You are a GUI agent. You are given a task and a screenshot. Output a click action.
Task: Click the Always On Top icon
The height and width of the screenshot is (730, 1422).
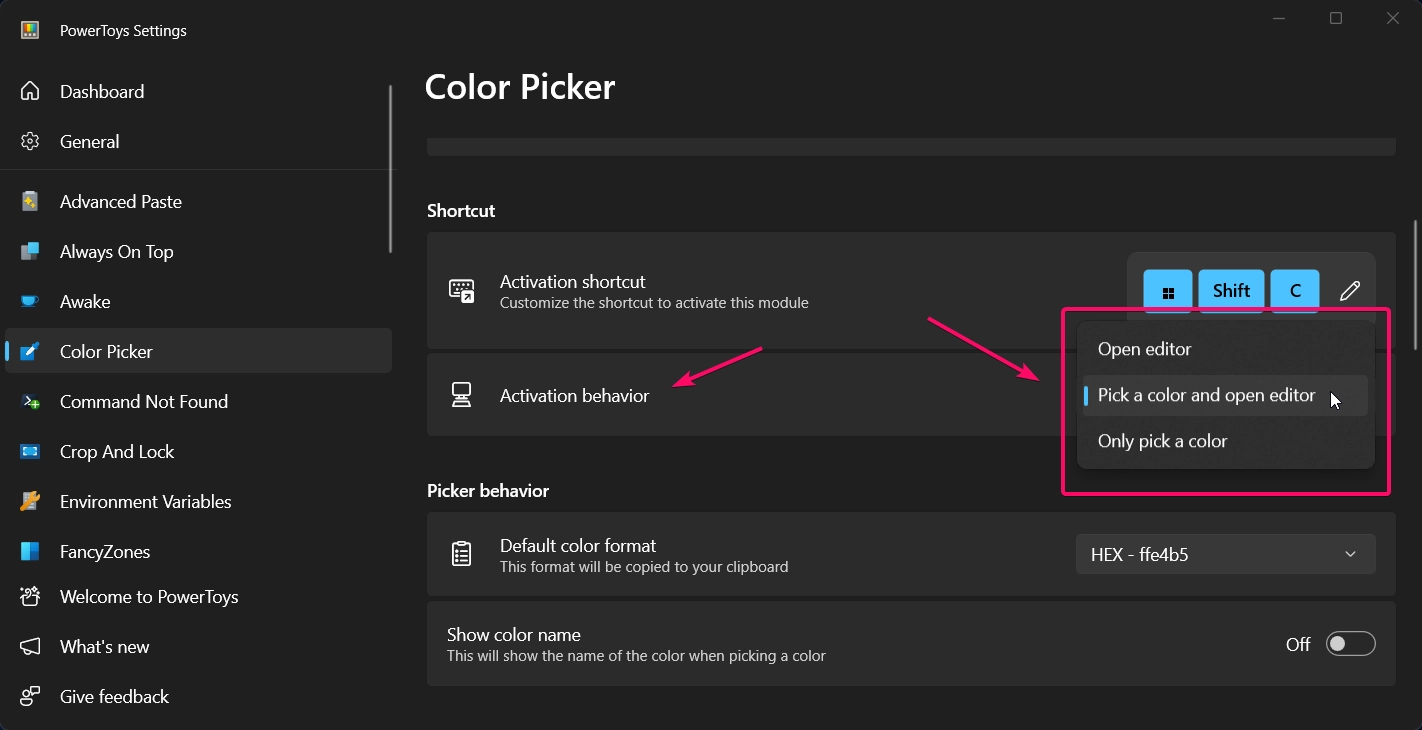click(30, 251)
